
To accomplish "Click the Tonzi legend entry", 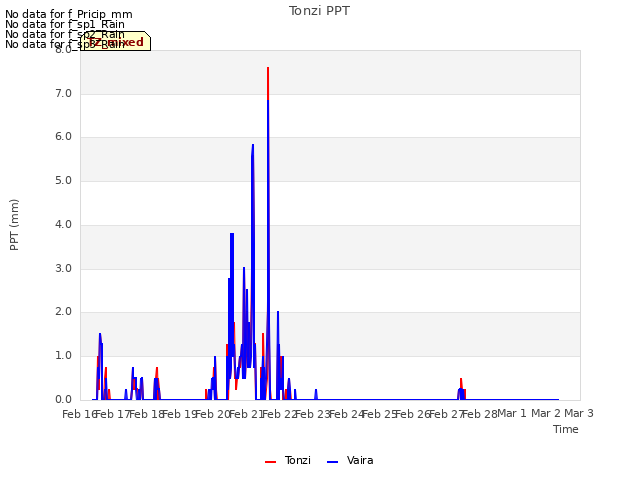I will [288, 460].
